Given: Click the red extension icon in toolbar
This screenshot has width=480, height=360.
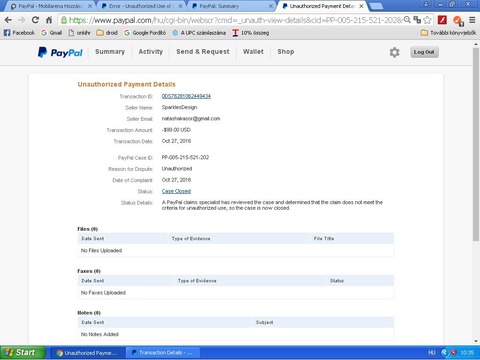Looking at the screenshot, I should pos(442,20).
